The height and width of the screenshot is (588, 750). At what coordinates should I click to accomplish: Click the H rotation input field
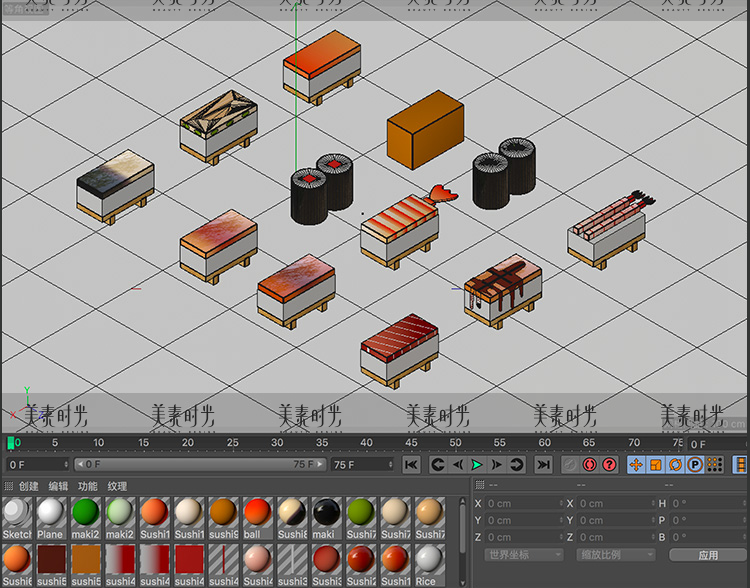click(x=709, y=503)
